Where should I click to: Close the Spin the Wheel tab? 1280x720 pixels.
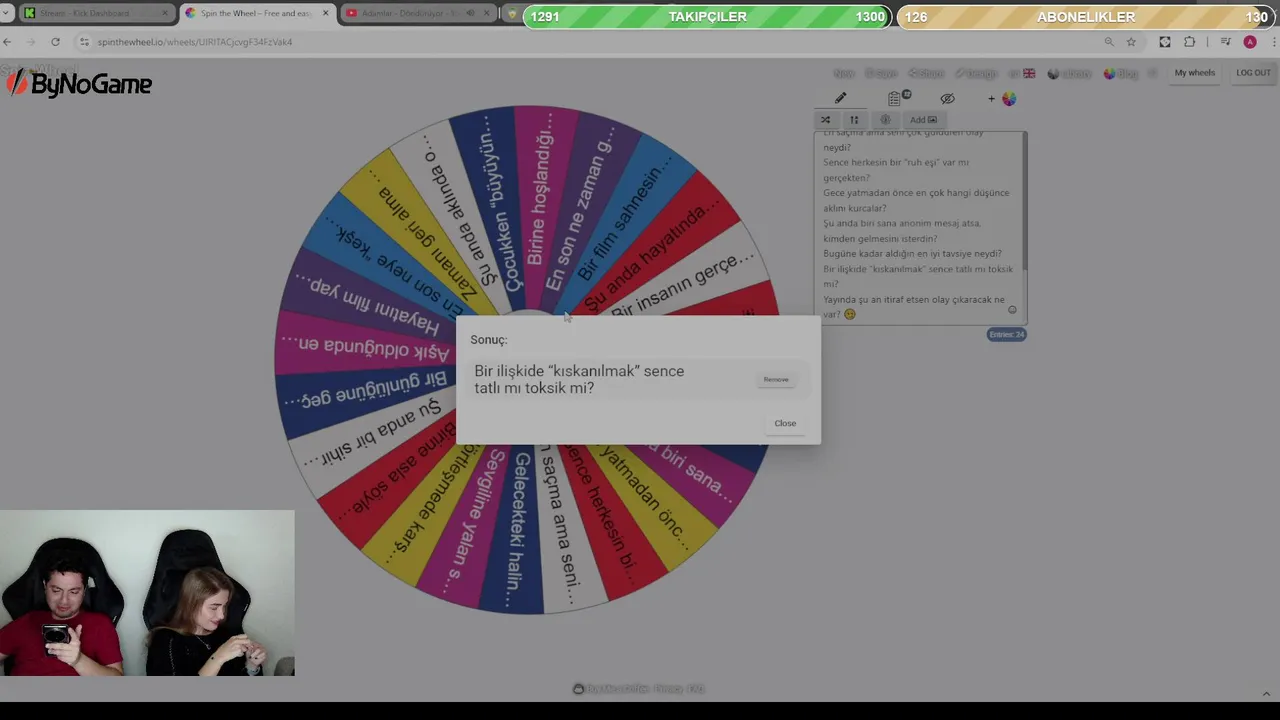coord(325,13)
